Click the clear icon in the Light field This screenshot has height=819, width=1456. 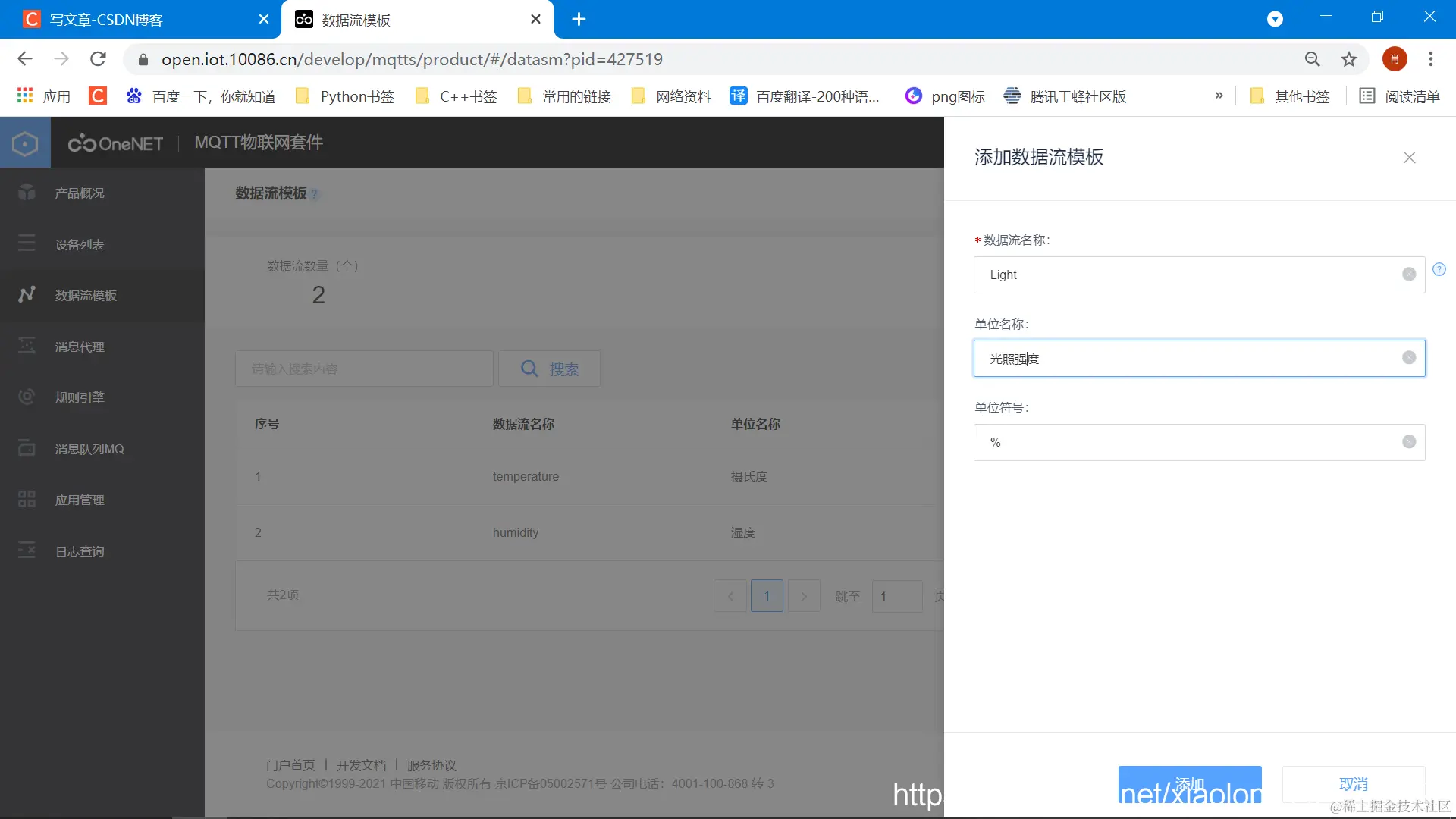click(x=1408, y=275)
